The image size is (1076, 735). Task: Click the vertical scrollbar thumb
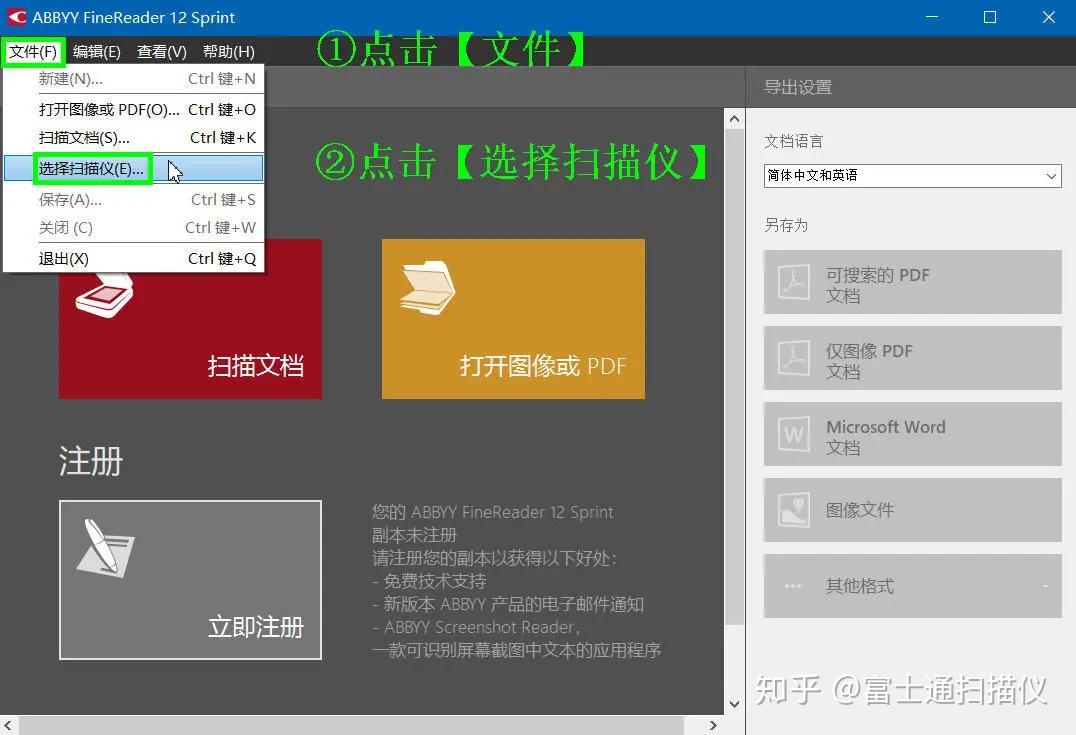(x=734, y=377)
